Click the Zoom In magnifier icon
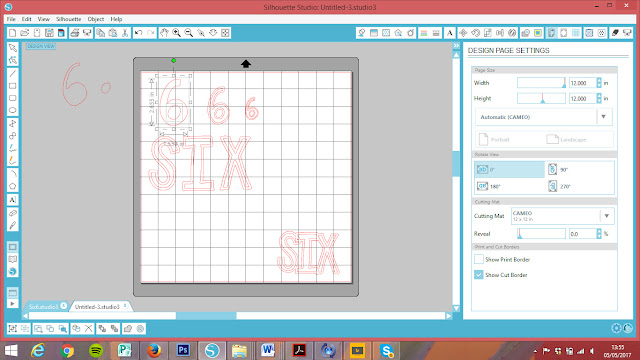The height and width of the screenshot is (360, 640). point(176,33)
